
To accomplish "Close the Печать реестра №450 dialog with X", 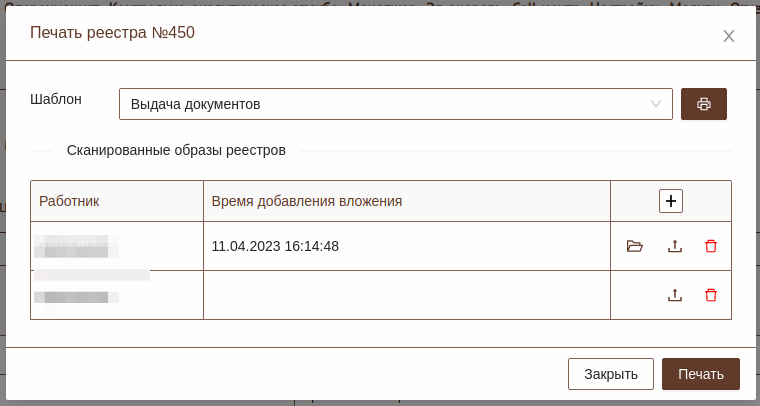I will click(729, 36).
